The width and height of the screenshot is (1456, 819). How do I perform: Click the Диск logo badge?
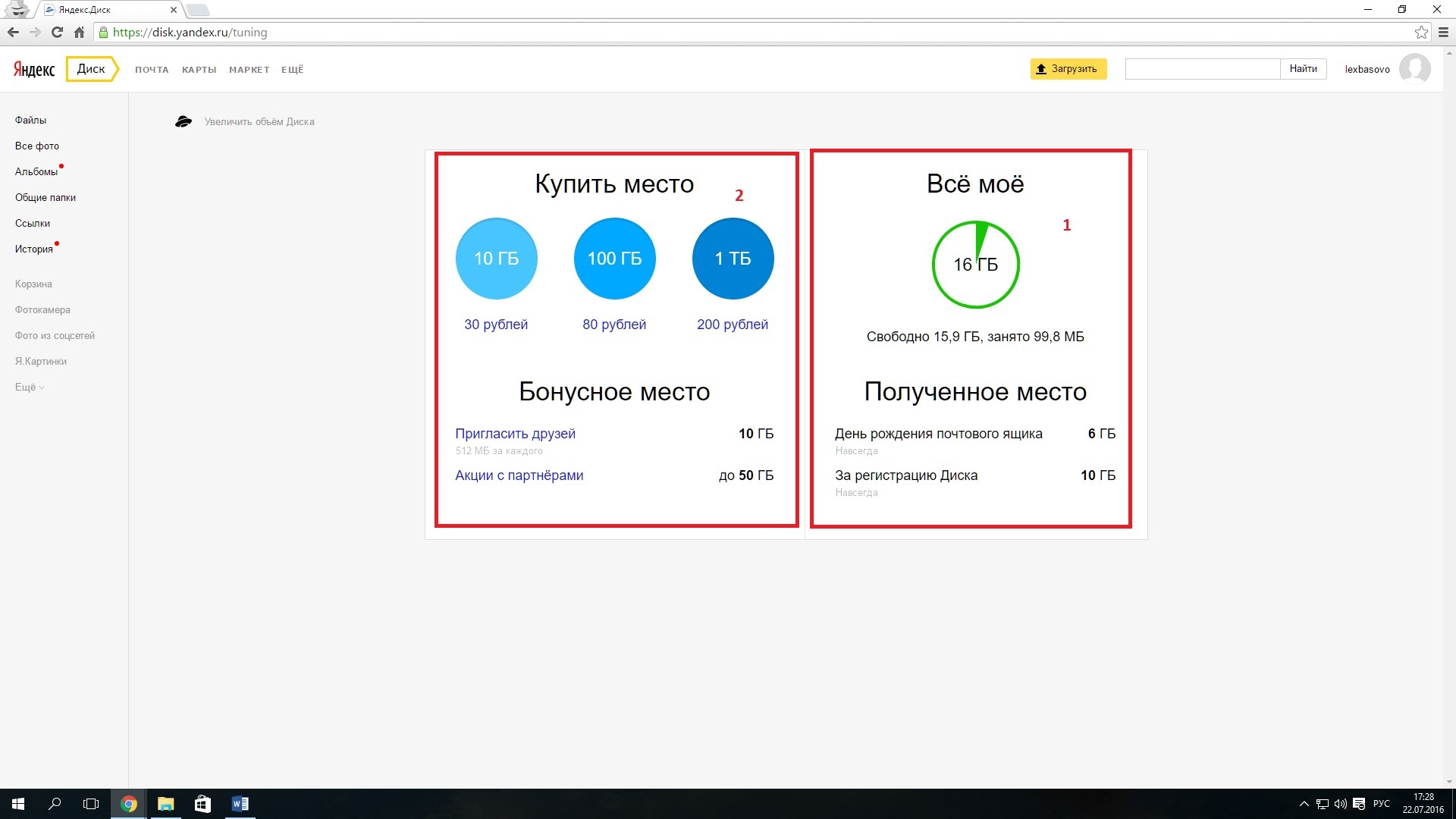92,69
